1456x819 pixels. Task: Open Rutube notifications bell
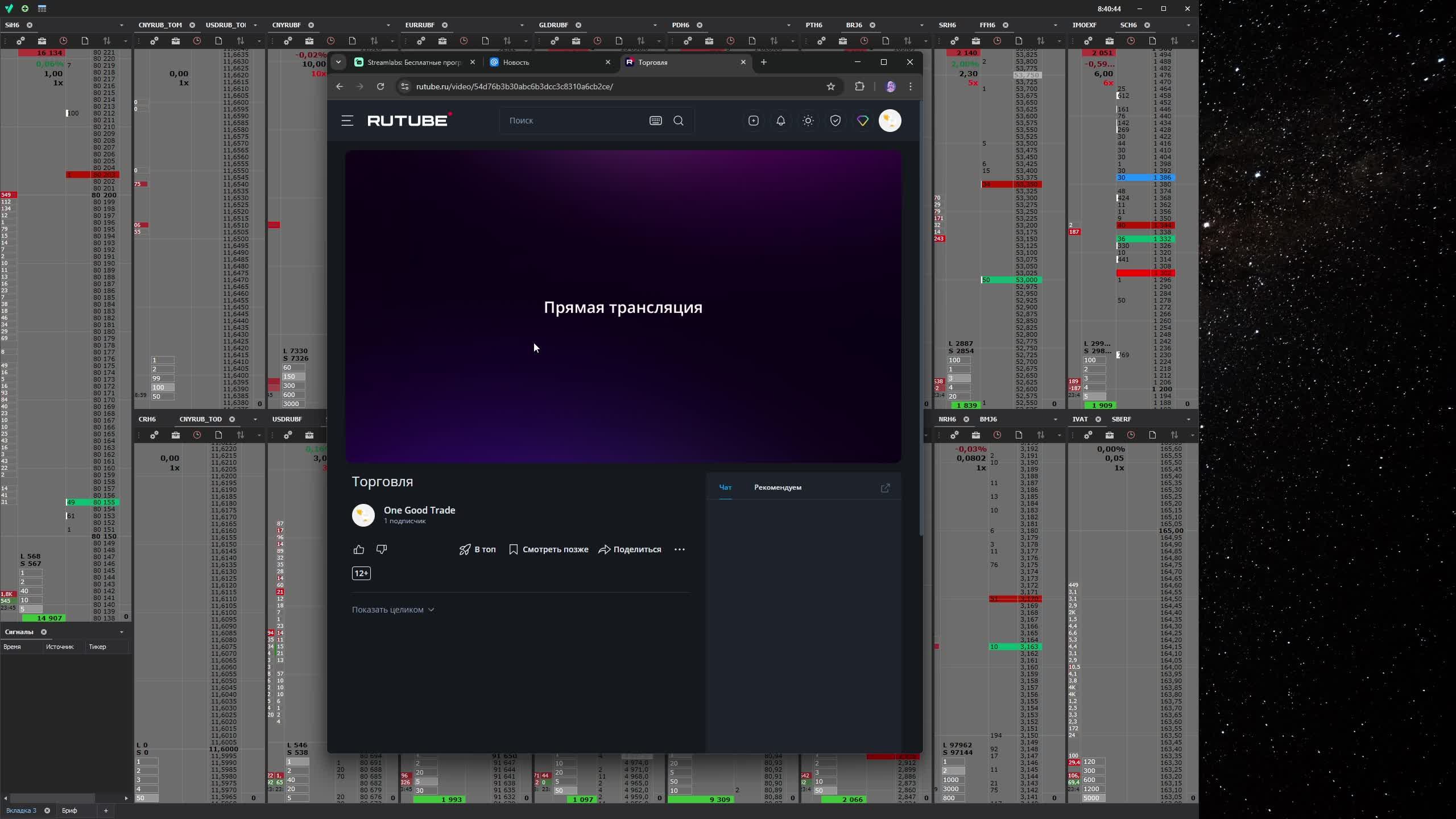point(780,121)
